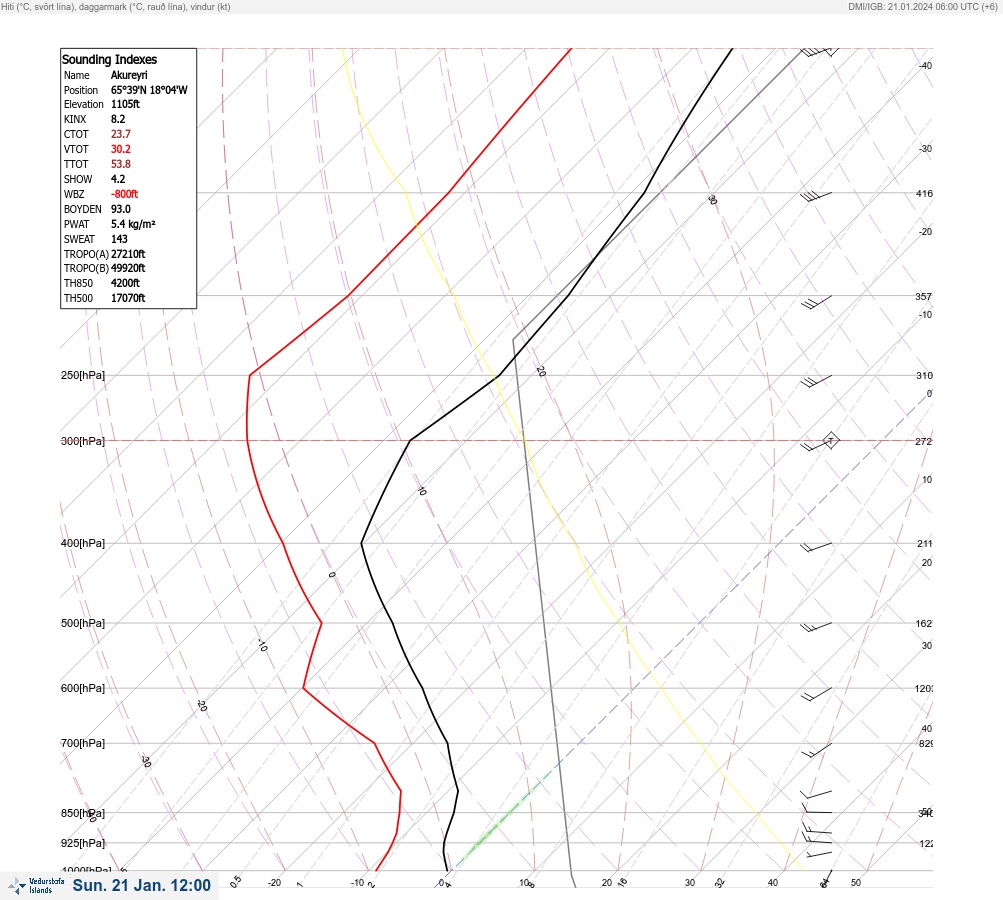Click the 250[hPa] pressure label
1003x900 pixels.
pos(83,375)
